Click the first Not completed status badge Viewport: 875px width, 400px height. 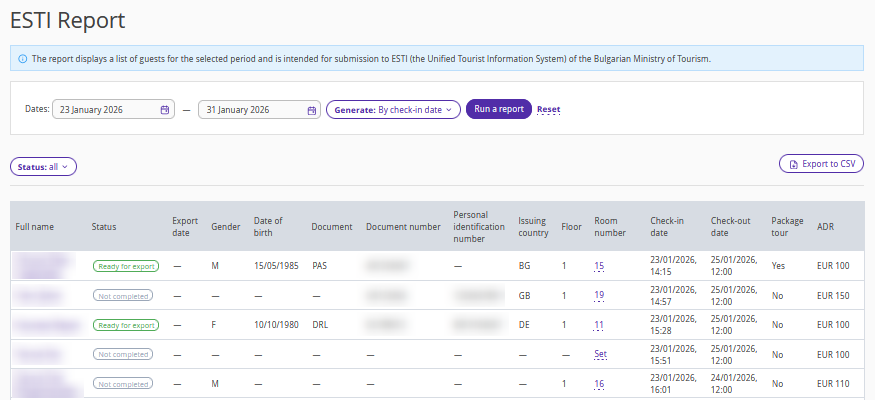point(123,296)
